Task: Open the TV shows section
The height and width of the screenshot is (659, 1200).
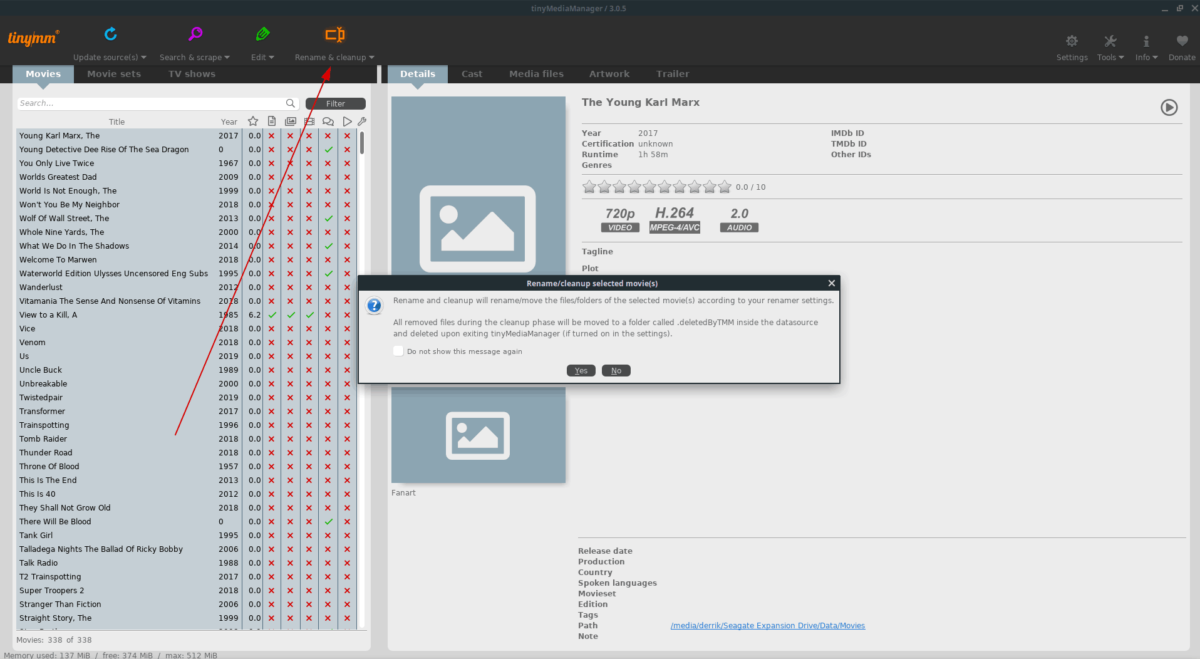Action: click(x=191, y=73)
